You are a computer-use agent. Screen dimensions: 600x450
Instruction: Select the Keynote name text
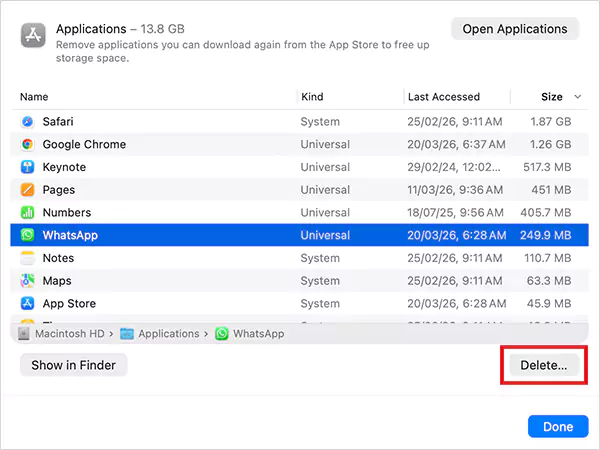click(x=64, y=167)
